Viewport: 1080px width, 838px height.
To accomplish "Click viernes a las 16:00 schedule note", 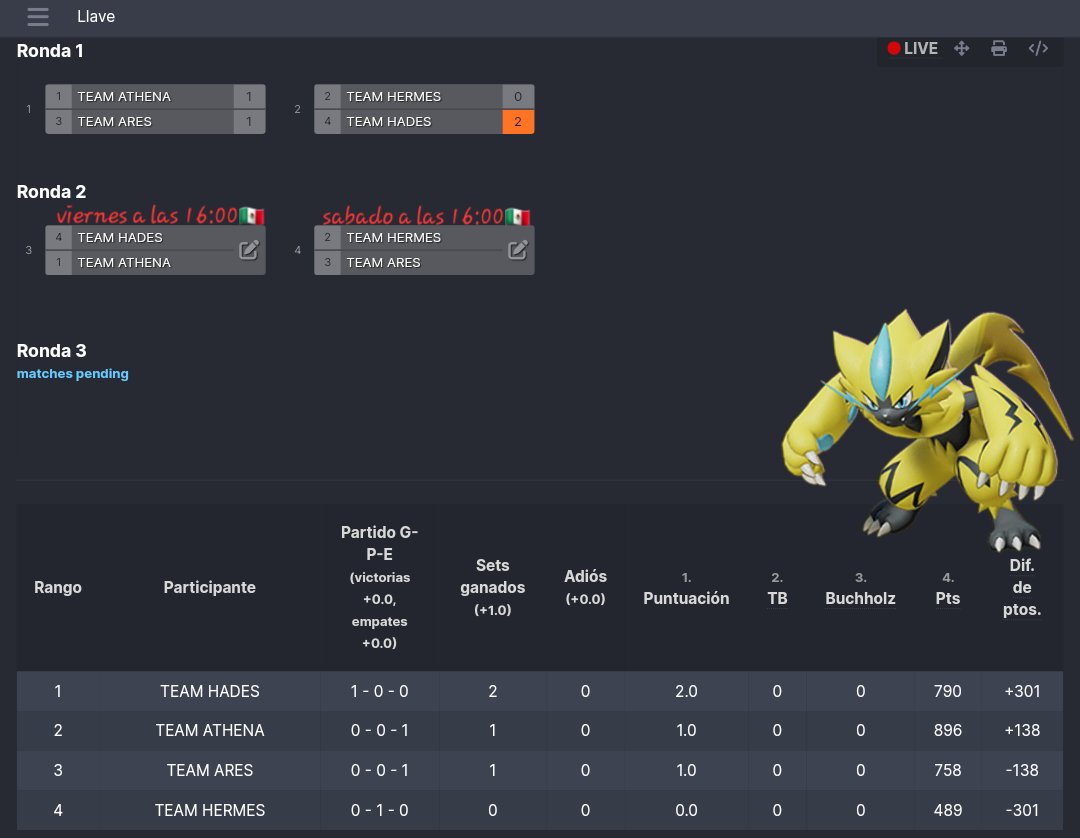I will pyautogui.click(x=160, y=216).
